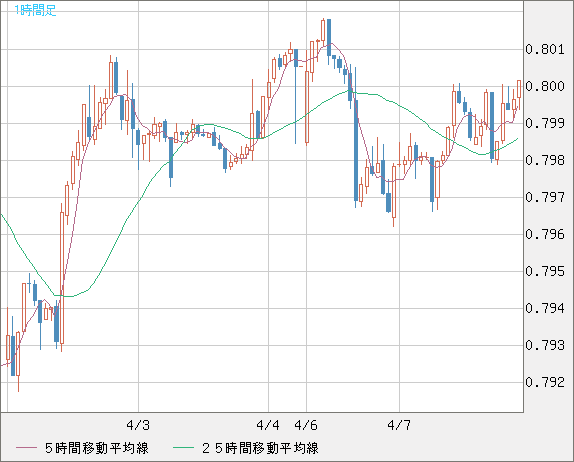Click the pink 5-hour average legend line
The image size is (574, 462).
click(26, 448)
